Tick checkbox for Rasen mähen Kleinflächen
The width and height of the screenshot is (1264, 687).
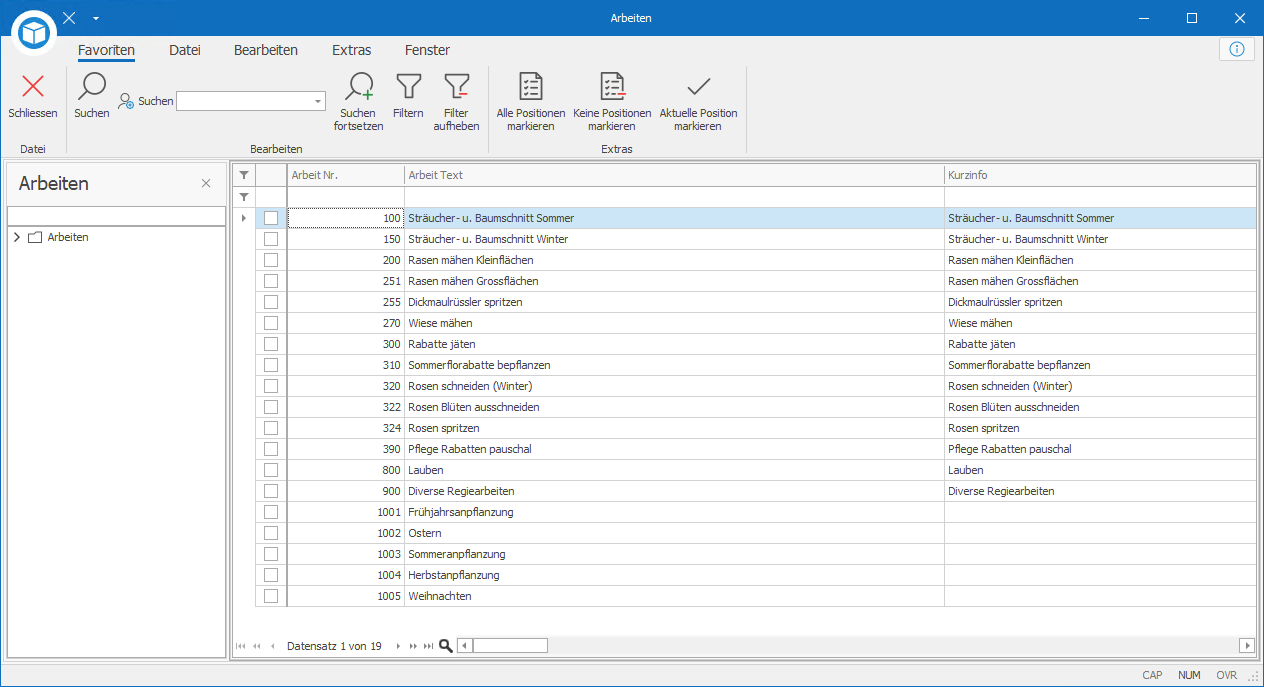(x=271, y=260)
